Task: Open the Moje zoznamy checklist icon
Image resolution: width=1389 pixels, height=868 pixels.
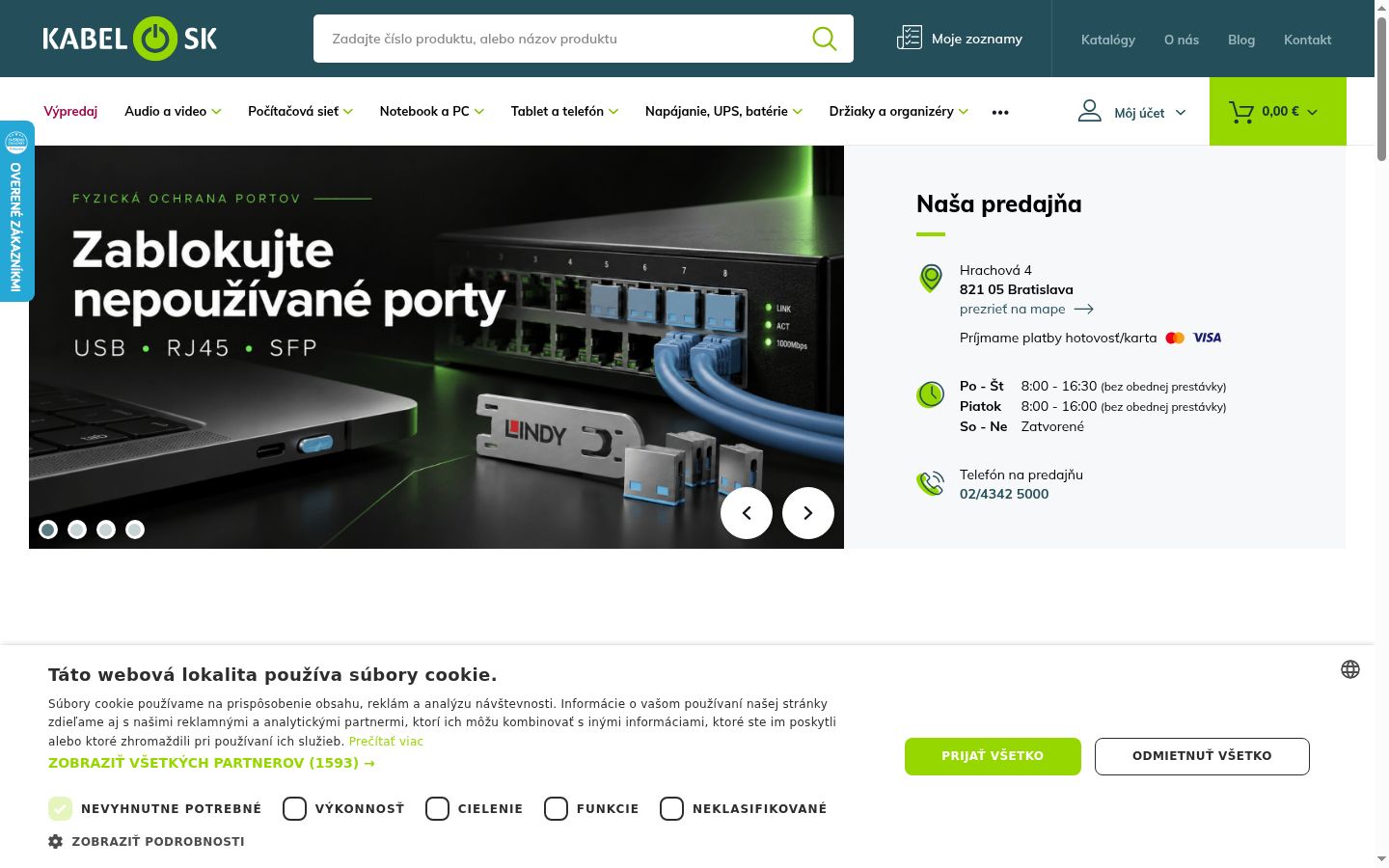Action: tap(909, 38)
